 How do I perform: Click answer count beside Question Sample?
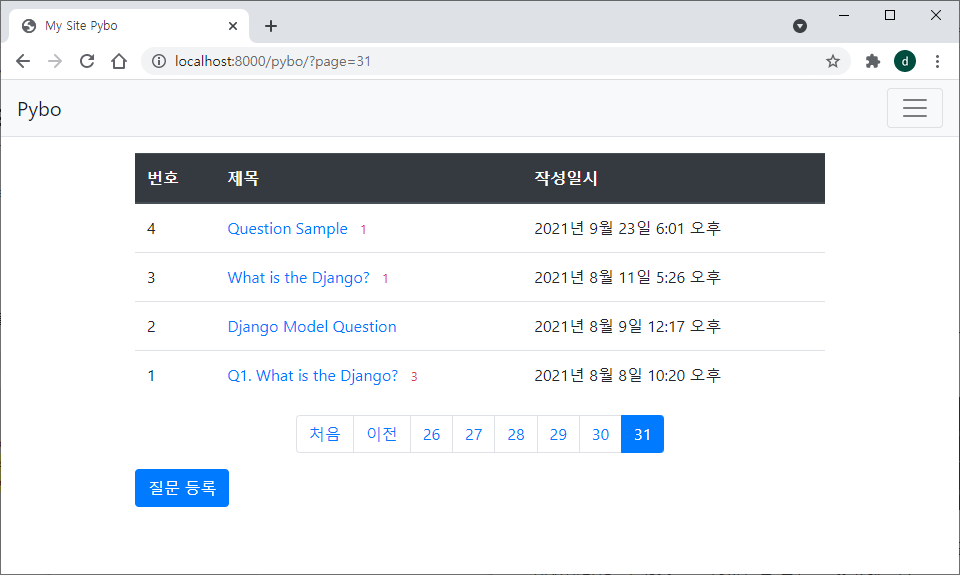pos(363,230)
